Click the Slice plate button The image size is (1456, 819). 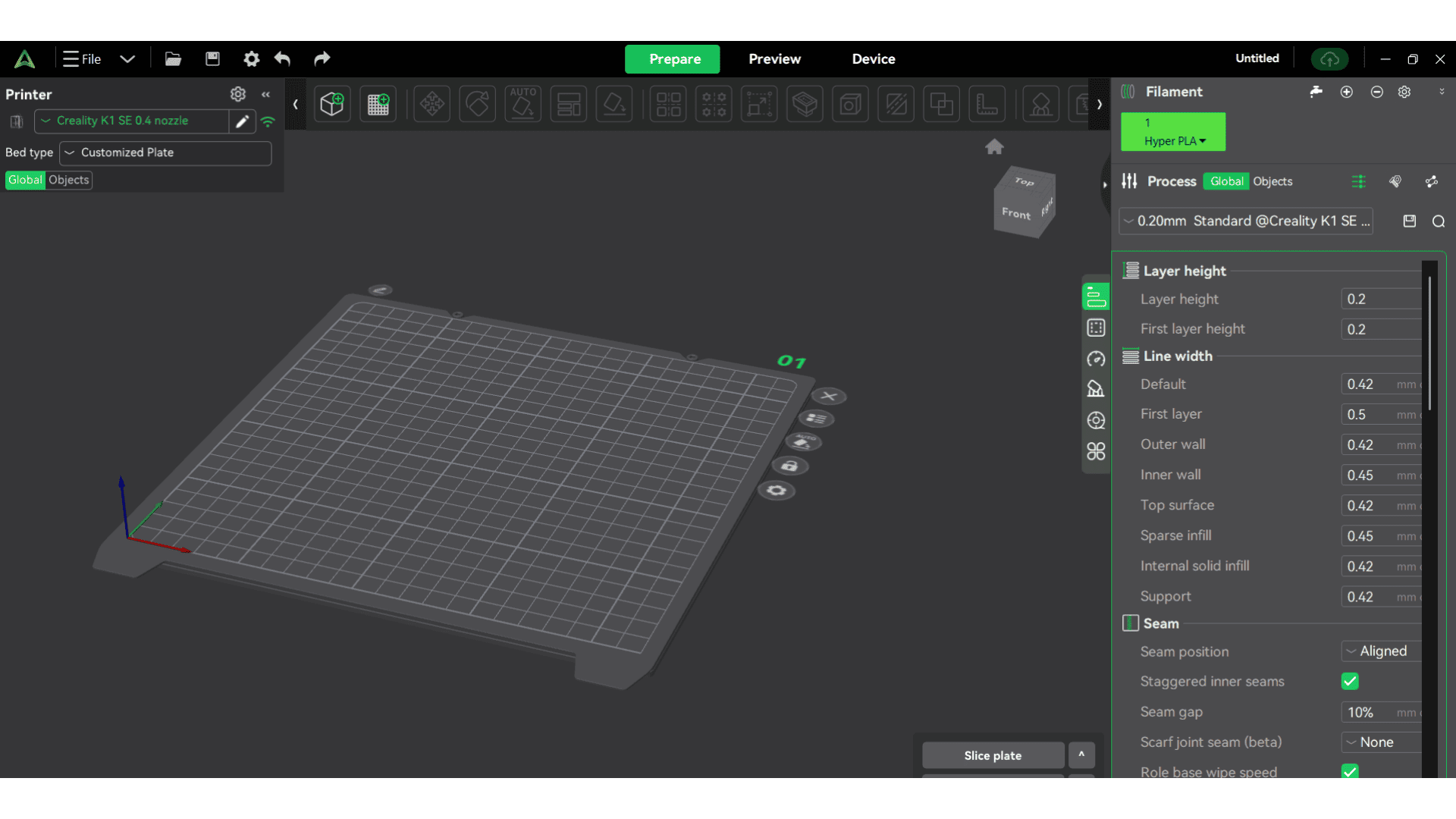(x=992, y=755)
